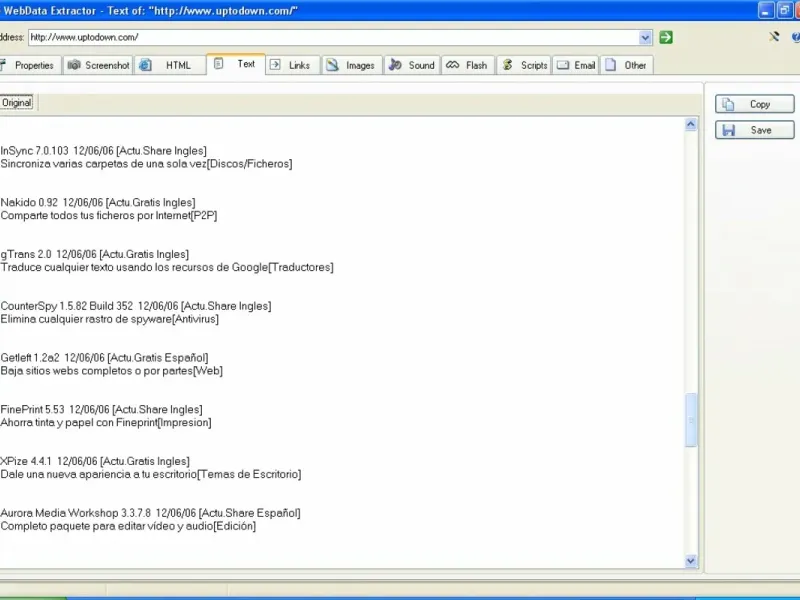Copy the extracted text with Copy button

755,104
